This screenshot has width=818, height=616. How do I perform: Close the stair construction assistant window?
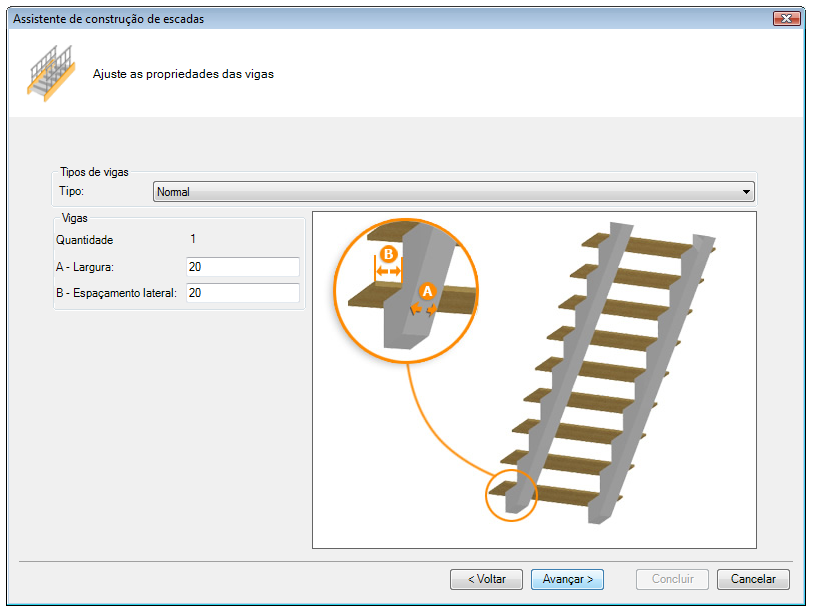coord(787,18)
